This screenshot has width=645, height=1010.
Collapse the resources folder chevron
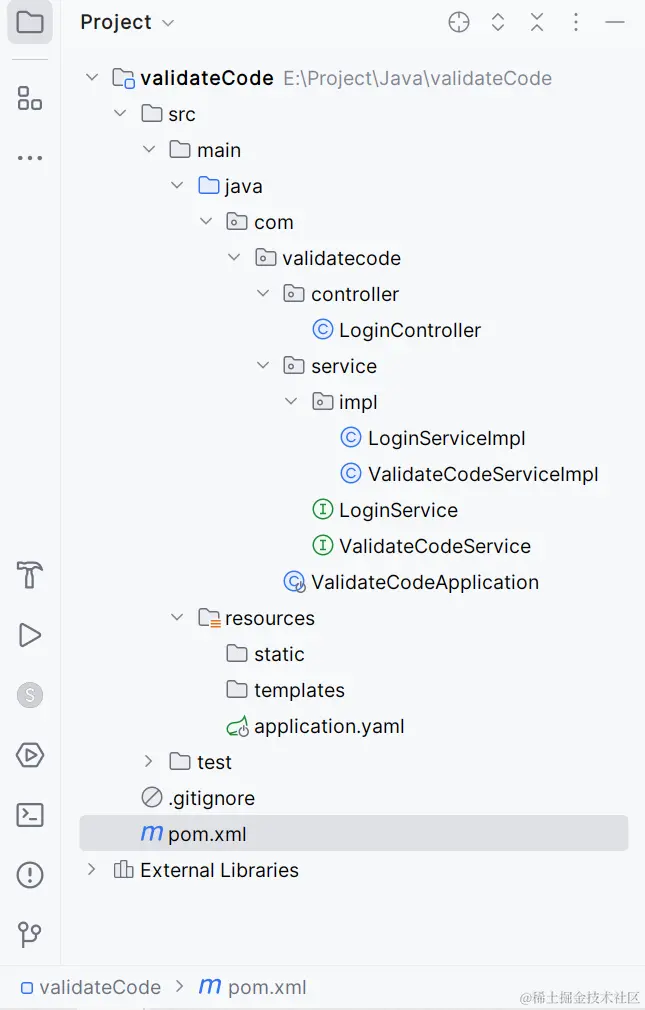click(177, 618)
